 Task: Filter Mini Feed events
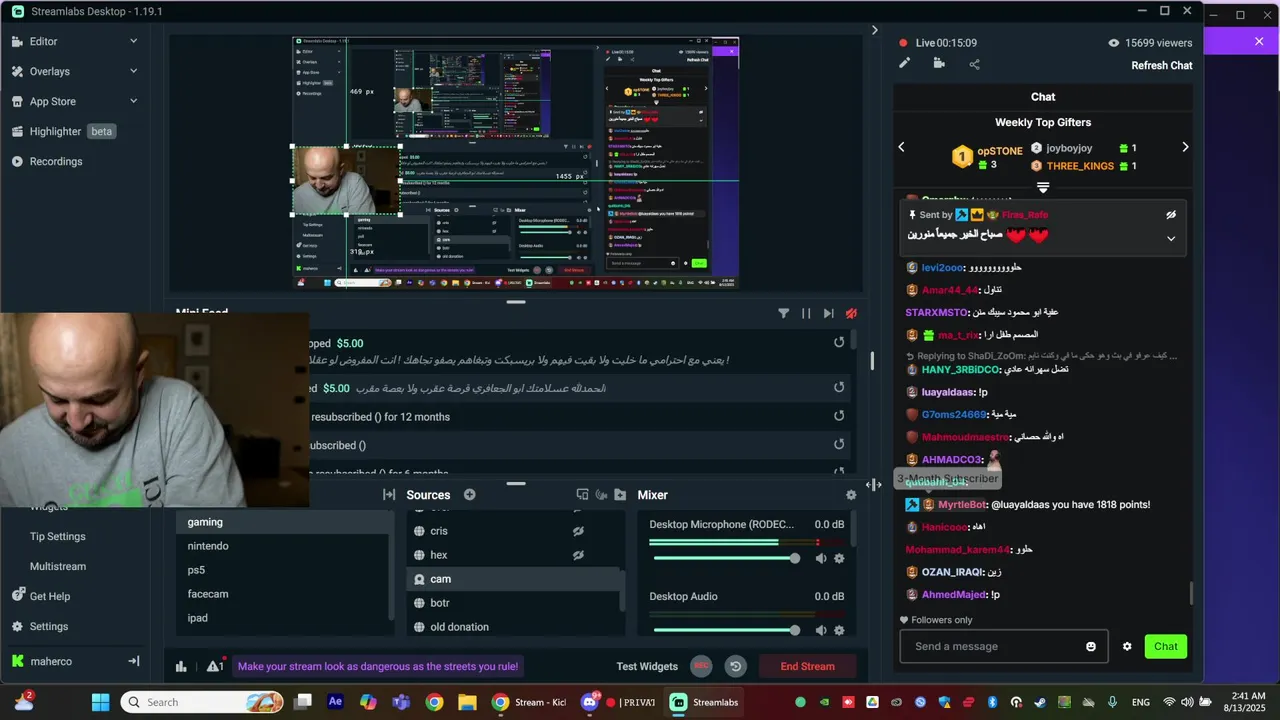tap(784, 313)
